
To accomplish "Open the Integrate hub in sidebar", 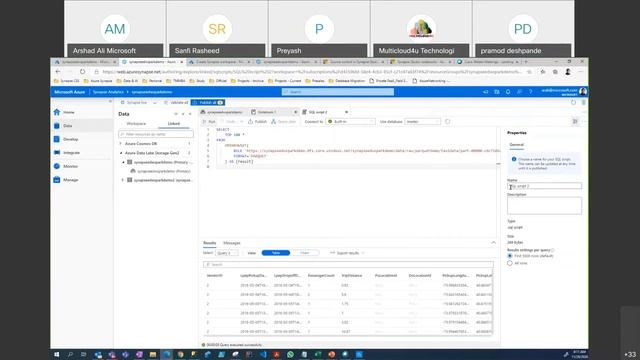I will tap(82, 153).
